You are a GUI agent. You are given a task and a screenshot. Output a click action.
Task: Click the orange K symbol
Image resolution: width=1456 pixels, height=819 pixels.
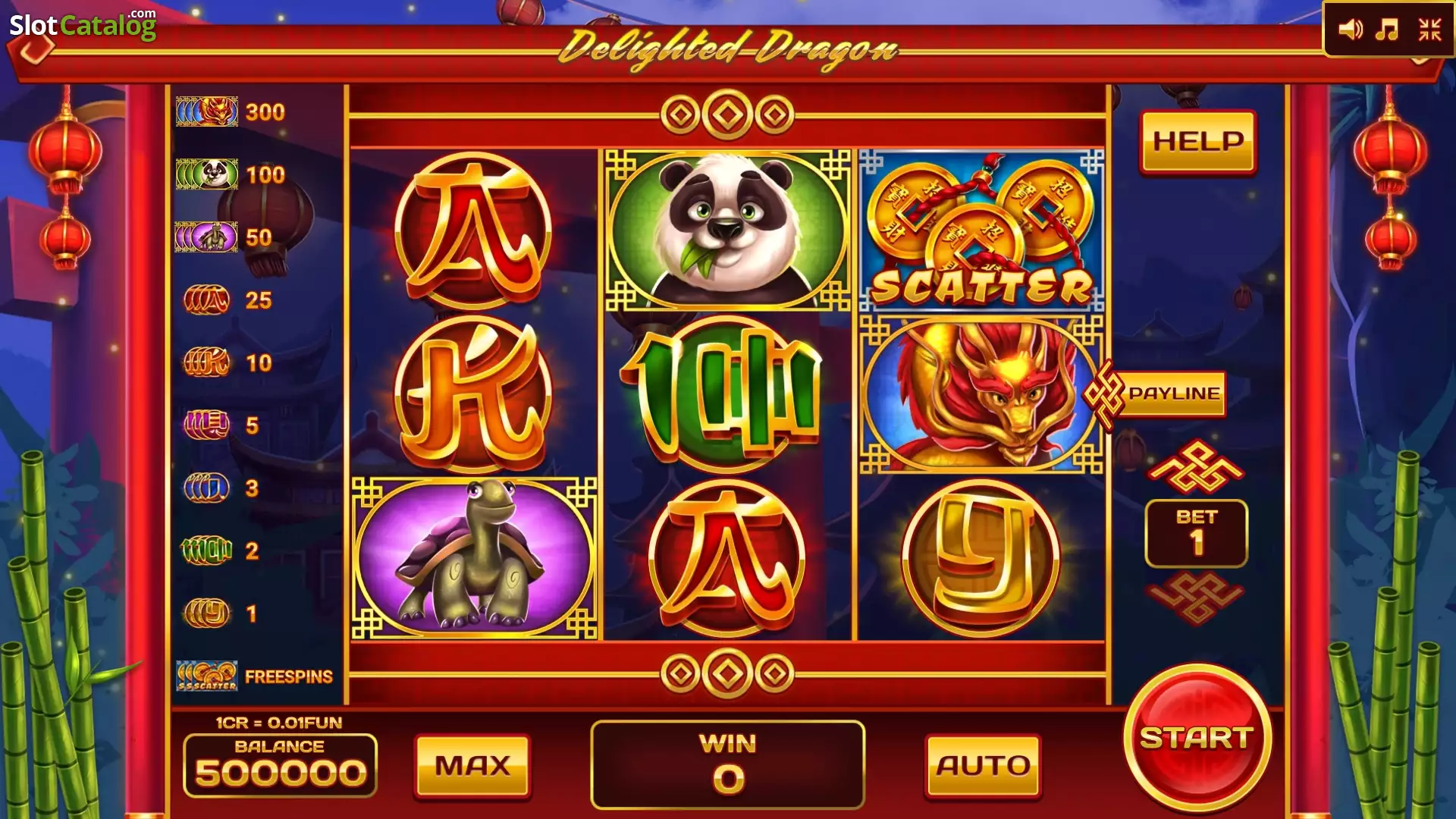click(472, 394)
